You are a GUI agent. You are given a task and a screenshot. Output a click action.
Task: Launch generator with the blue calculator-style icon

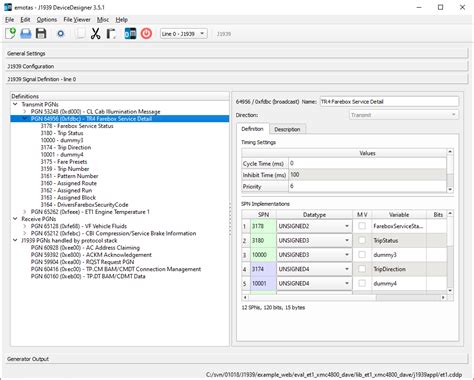130,34
